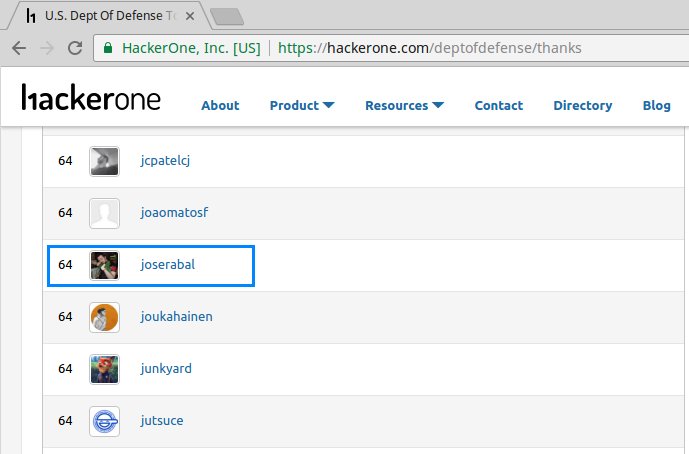
Task: Click joukahainen's orange avatar
Action: pos(105,317)
